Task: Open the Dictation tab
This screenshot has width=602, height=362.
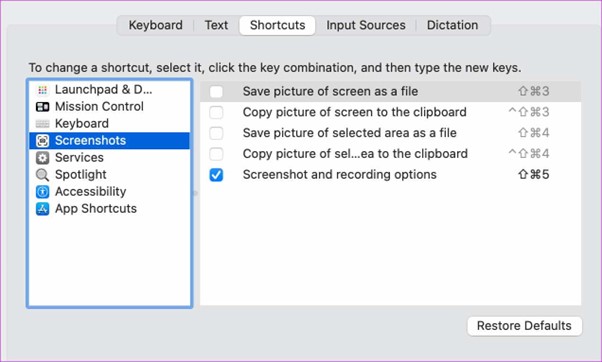Action: tap(452, 25)
